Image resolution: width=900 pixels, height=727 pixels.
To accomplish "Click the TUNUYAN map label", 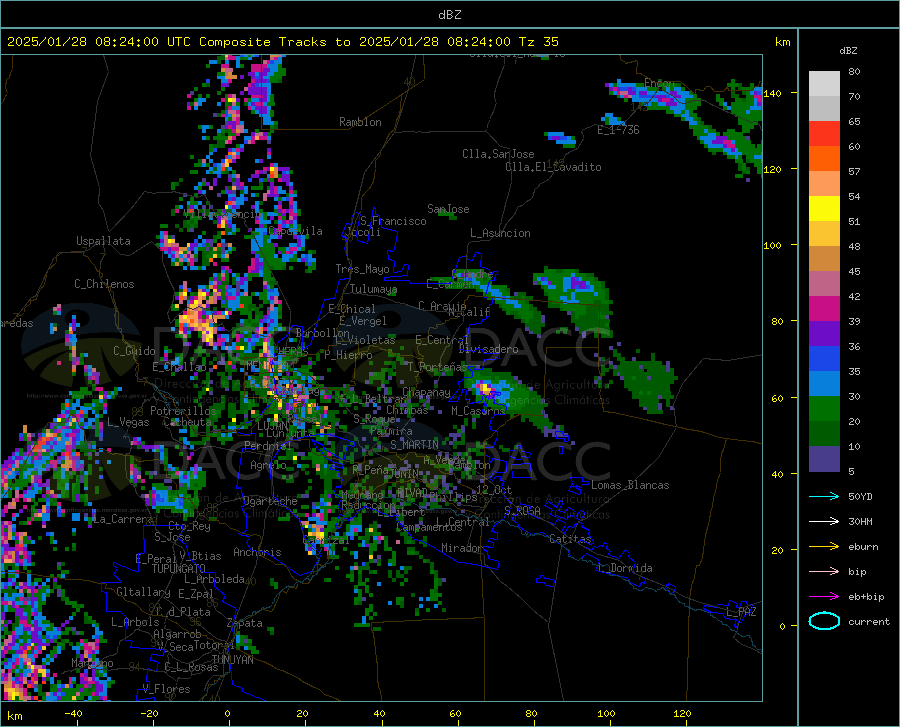I will (232, 660).
